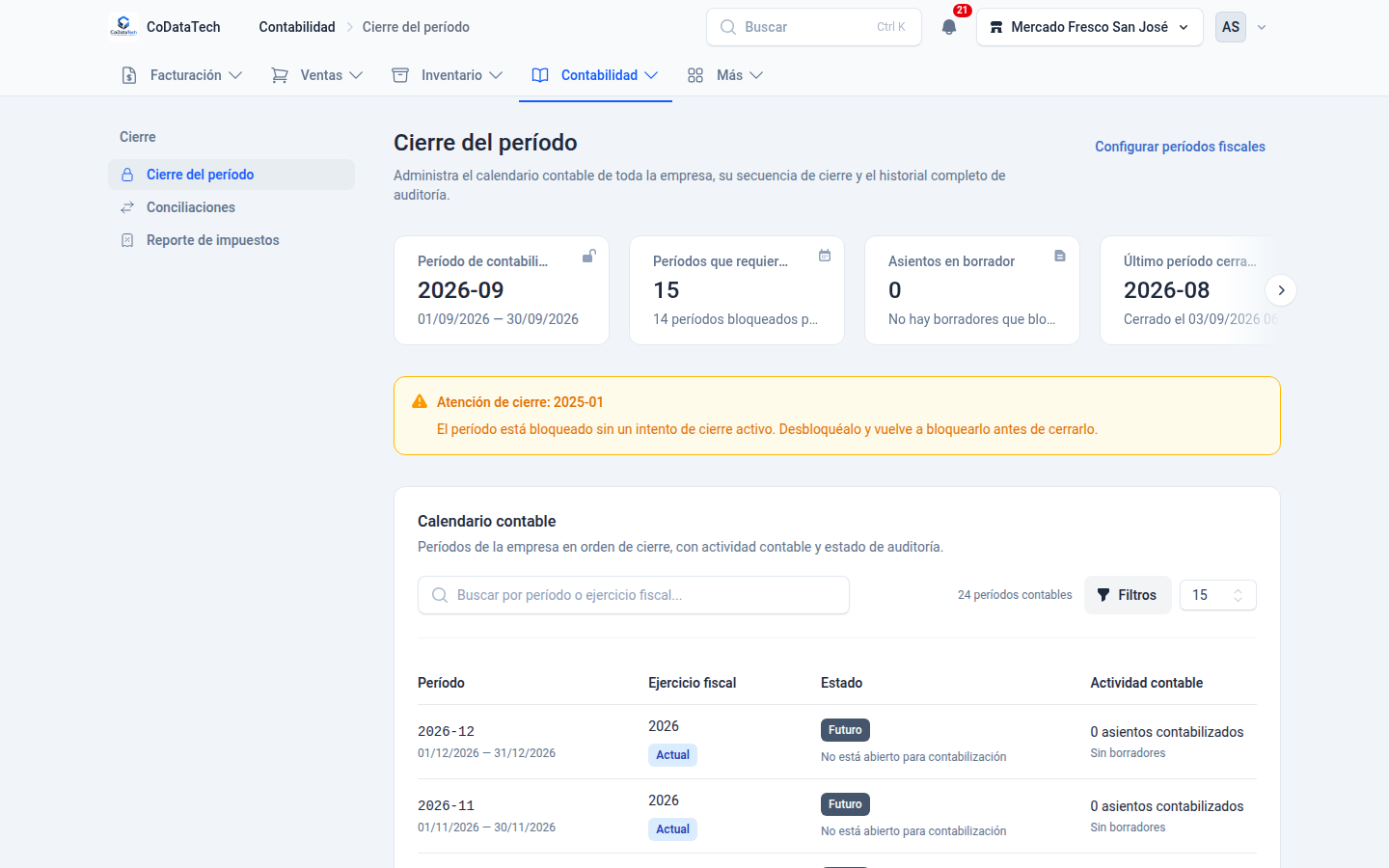Click the 2026-11 period row text
The height and width of the screenshot is (868, 1389).
446,805
